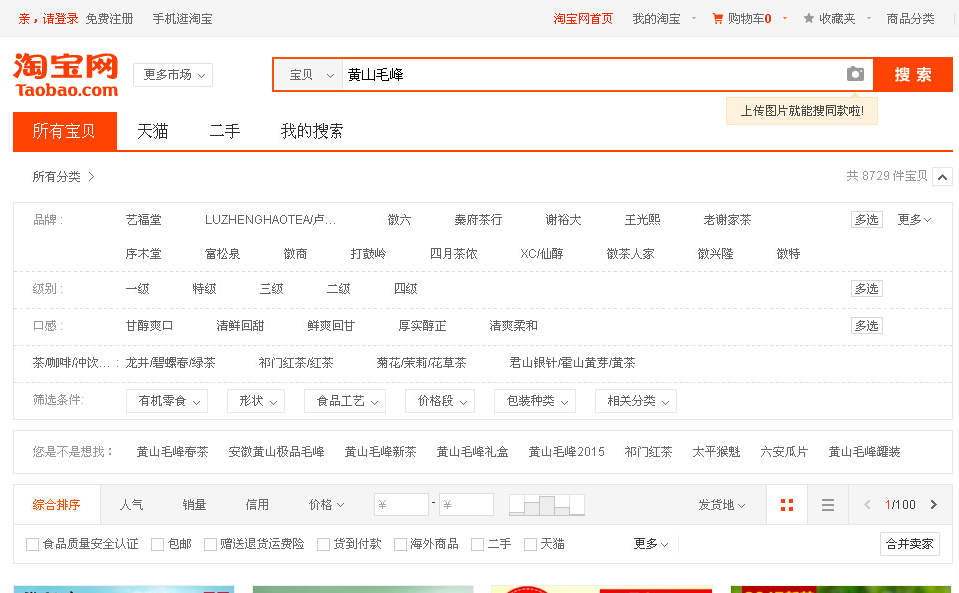Screen dimensions: 959x593
Task: Click the minimum price input field
Action: tap(401, 504)
